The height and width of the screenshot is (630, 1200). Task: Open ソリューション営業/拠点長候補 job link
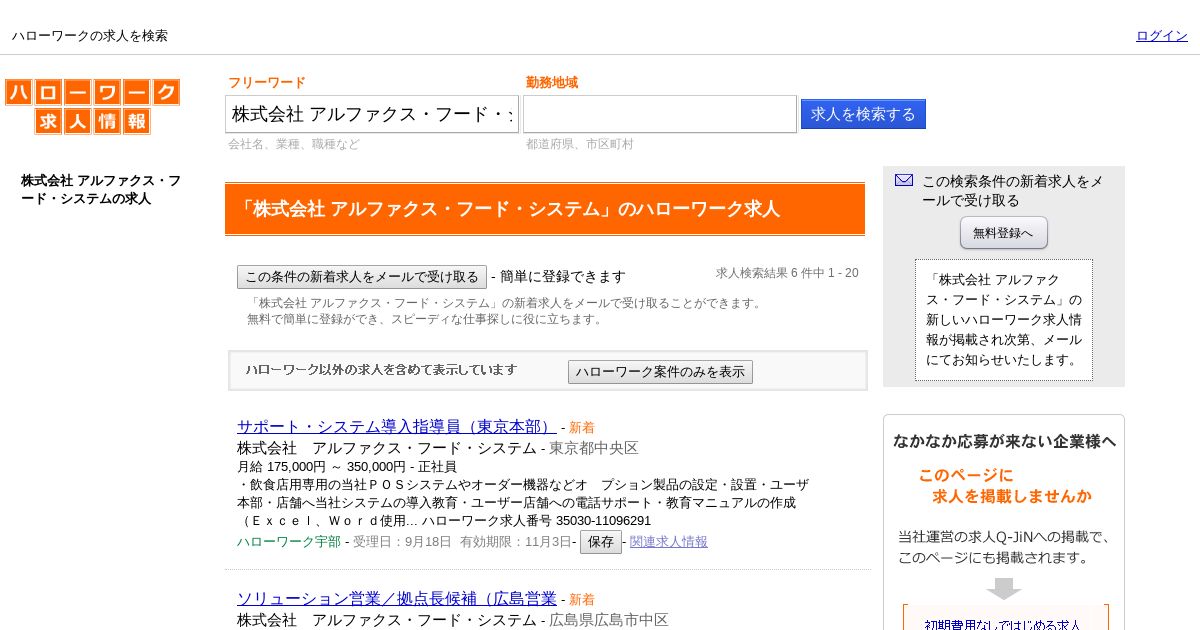click(x=396, y=599)
